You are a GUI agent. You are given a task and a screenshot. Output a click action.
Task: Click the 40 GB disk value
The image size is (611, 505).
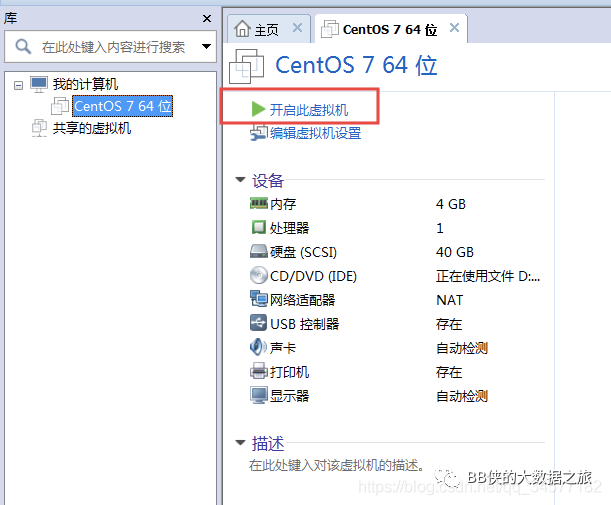pos(455,252)
